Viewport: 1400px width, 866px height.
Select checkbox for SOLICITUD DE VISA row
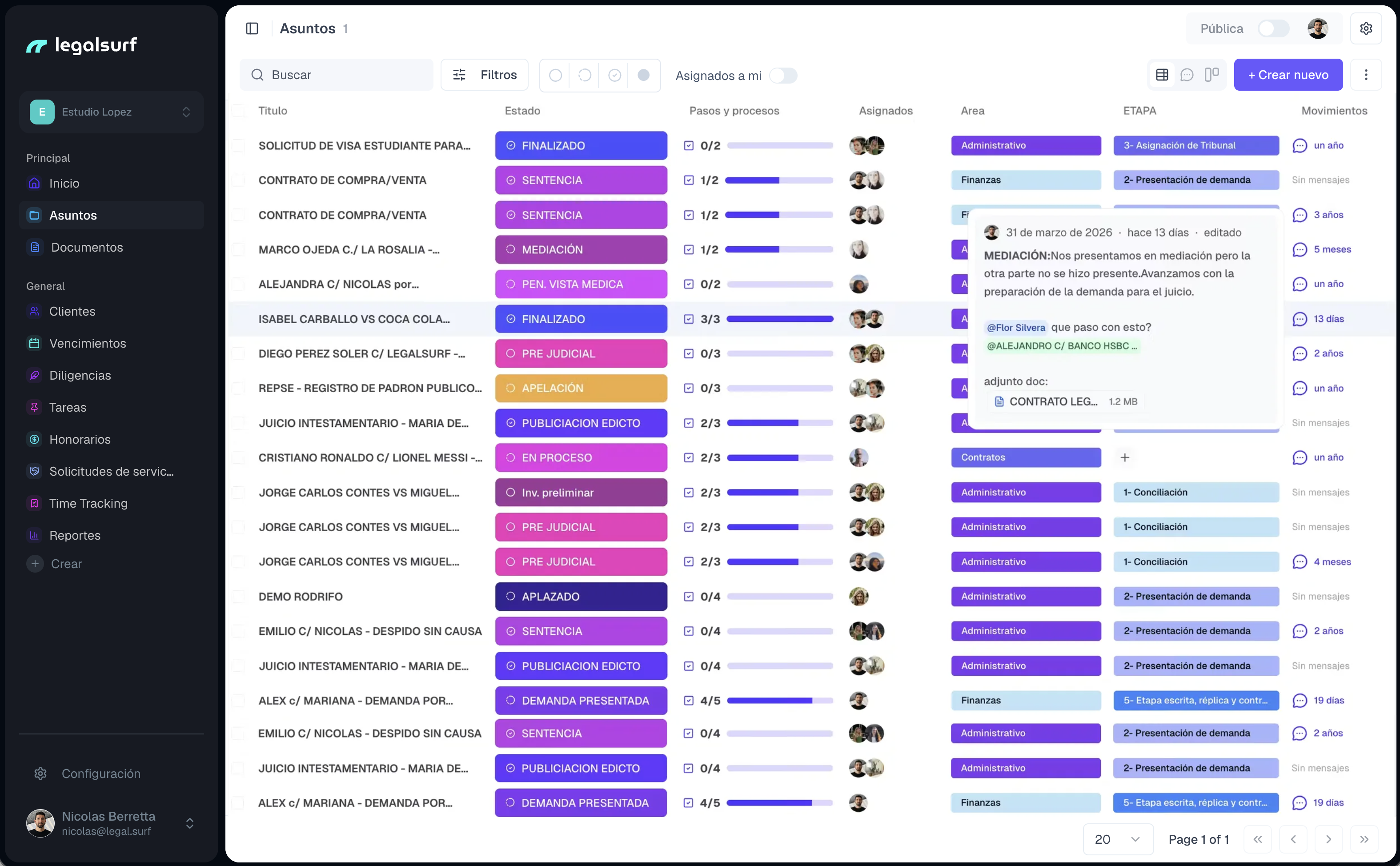pos(238,145)
